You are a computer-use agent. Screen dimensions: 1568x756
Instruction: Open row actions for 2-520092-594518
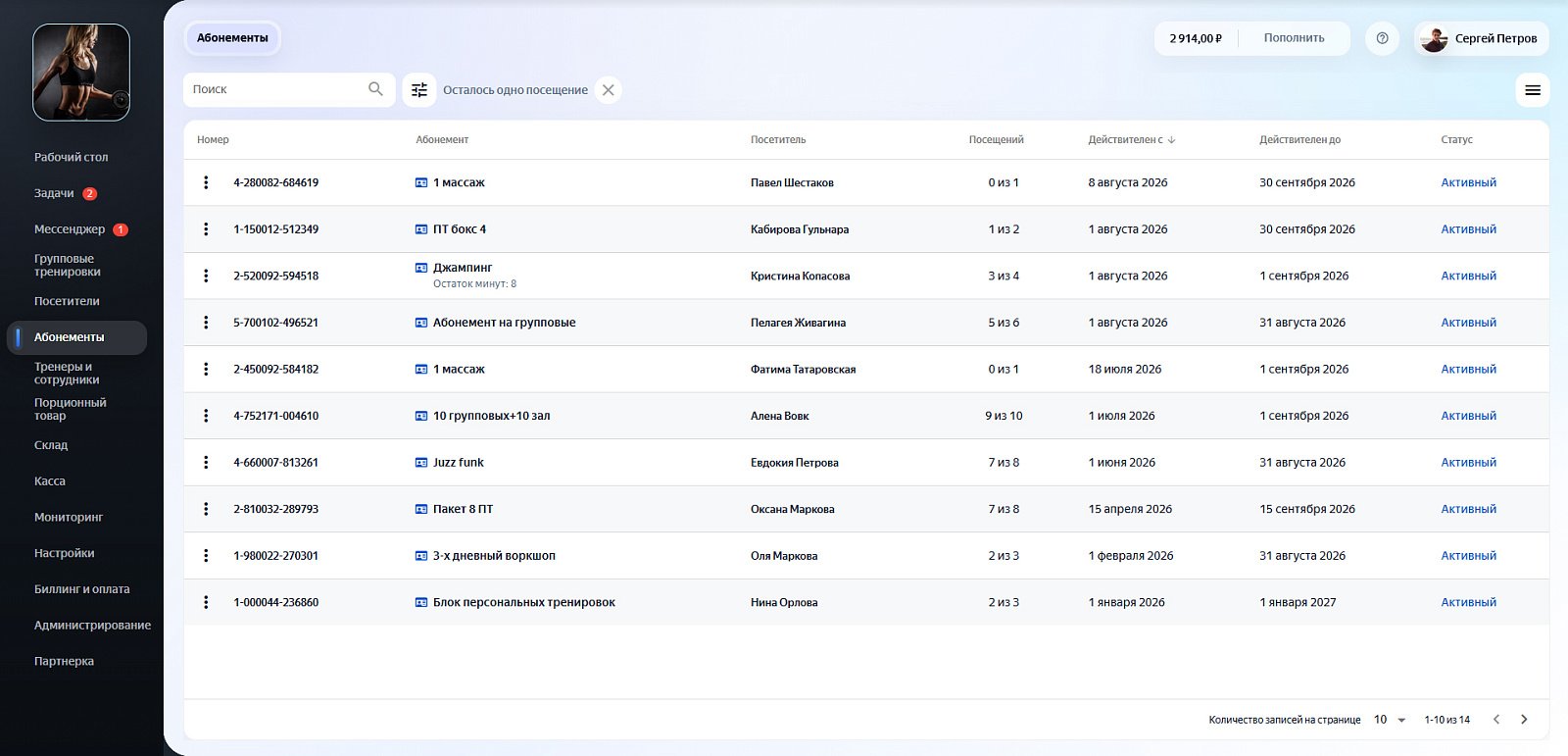[x=206, y=276]
